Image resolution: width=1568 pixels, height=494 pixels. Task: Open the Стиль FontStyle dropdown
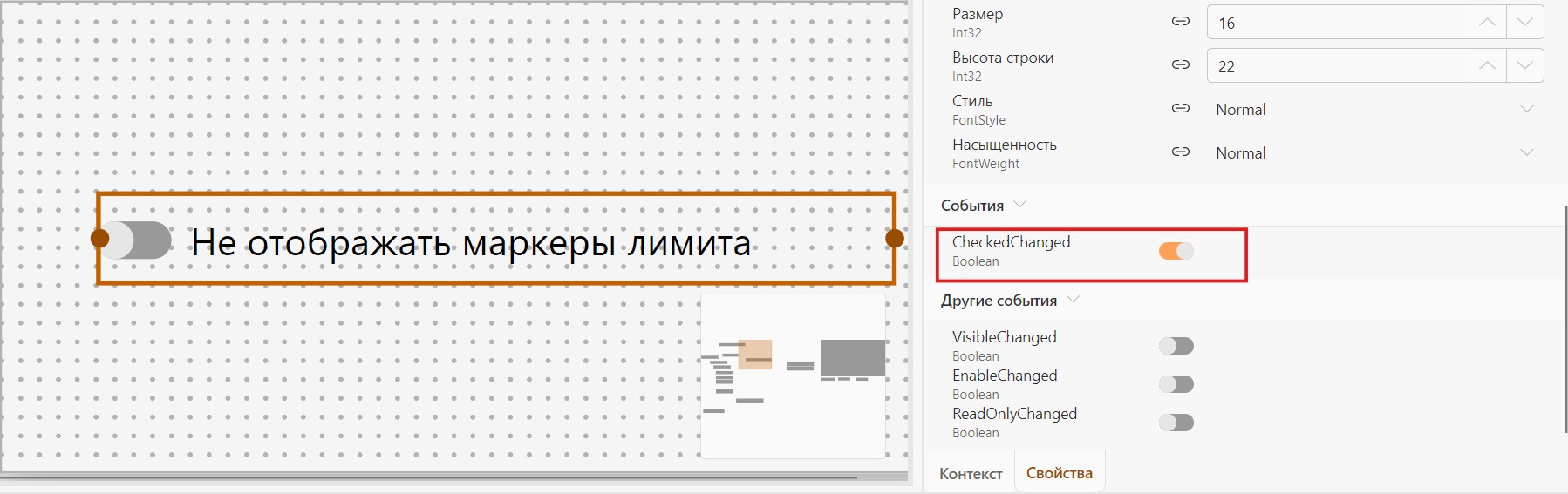tap(1375, 109)
